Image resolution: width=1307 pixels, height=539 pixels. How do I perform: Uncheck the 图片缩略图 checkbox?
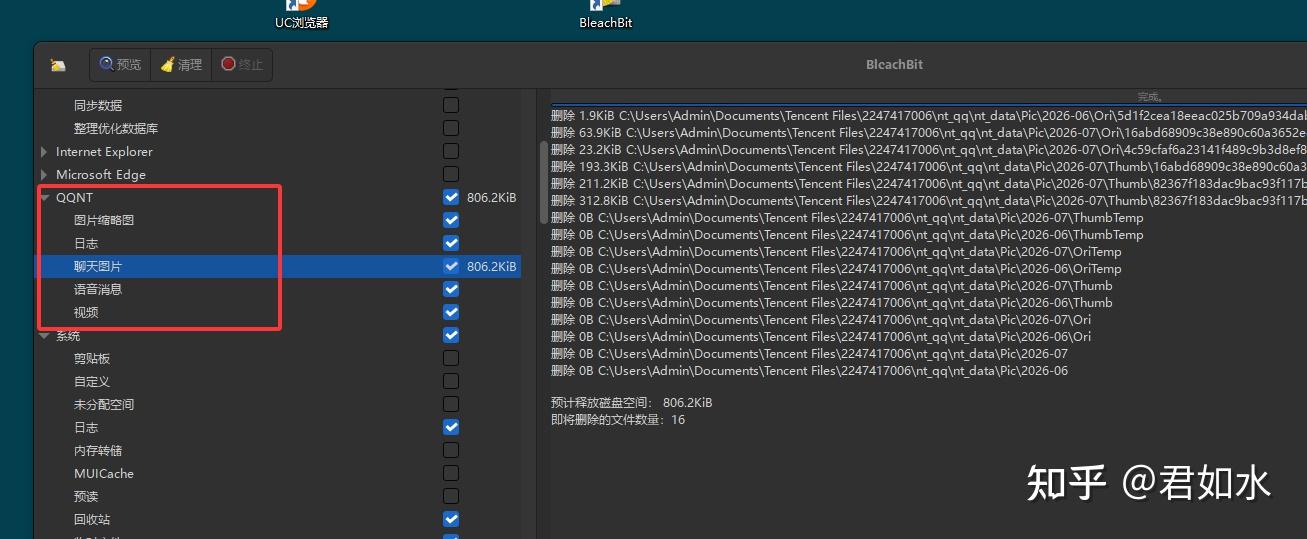coord(451,220)
